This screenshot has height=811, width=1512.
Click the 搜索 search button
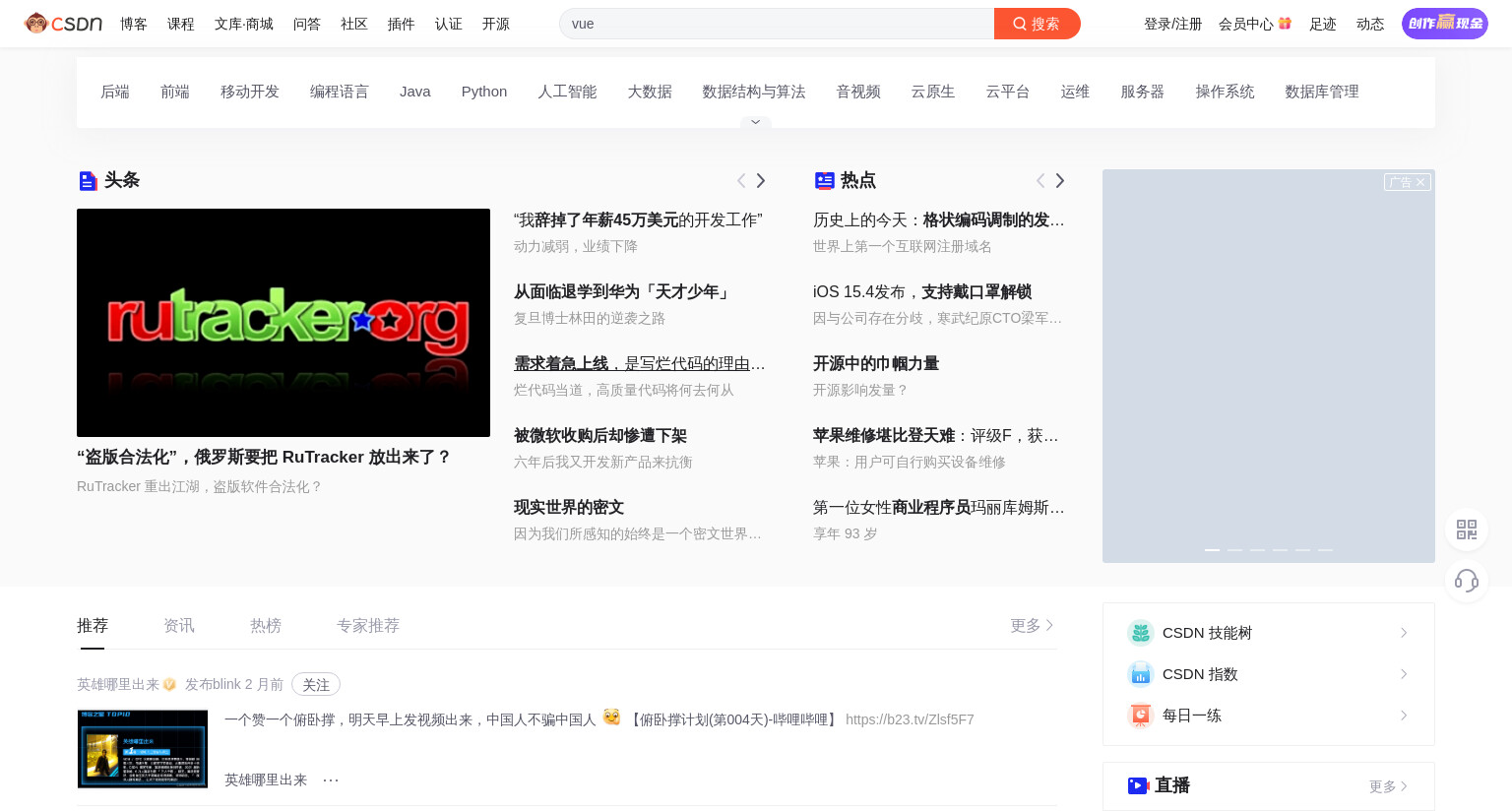pos(1037,24)
